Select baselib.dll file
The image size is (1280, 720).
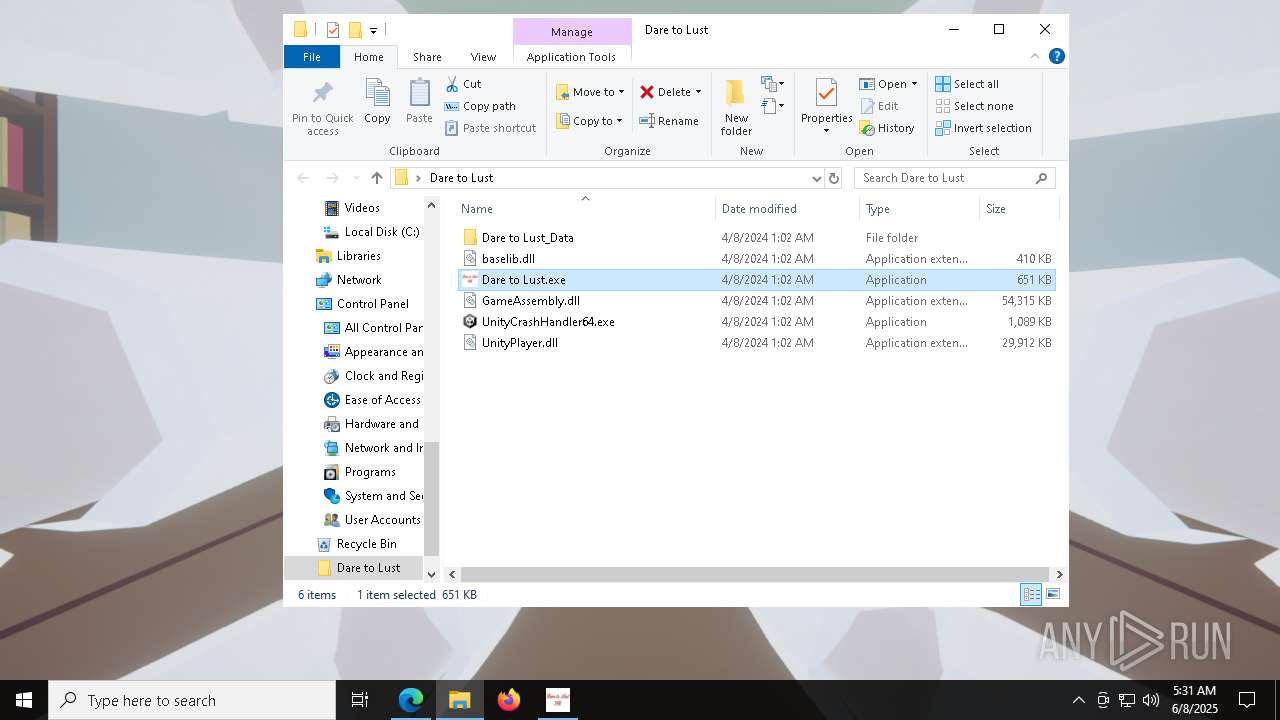coord(756,259)
